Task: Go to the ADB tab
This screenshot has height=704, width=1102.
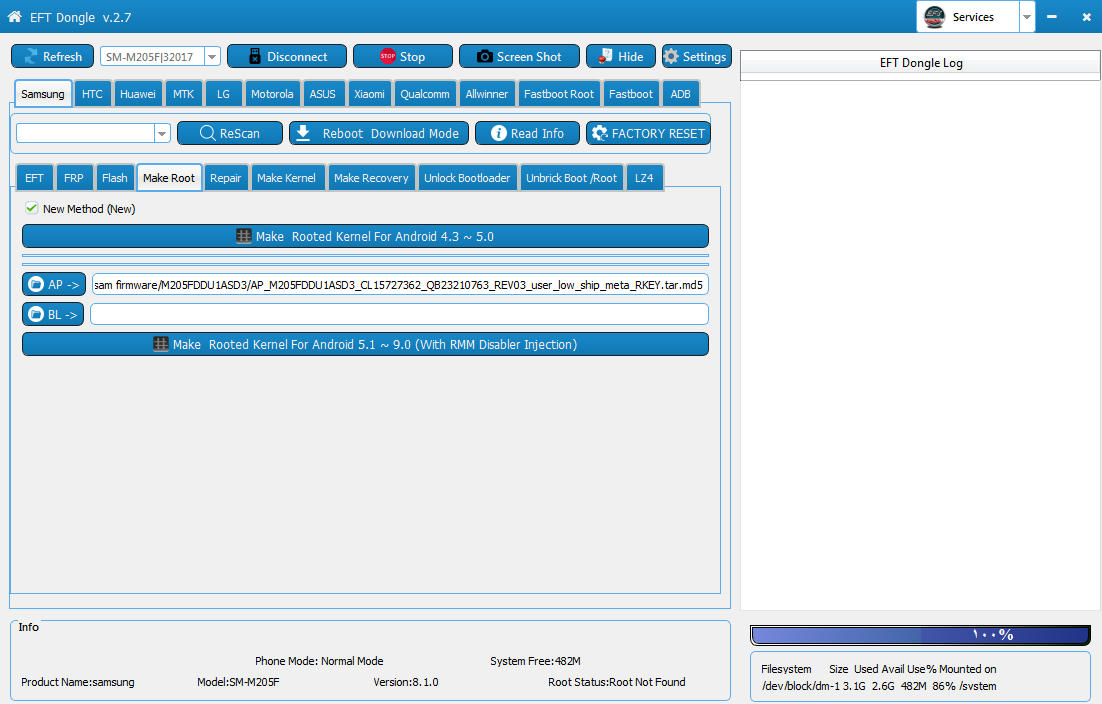Action: (680, 93)
